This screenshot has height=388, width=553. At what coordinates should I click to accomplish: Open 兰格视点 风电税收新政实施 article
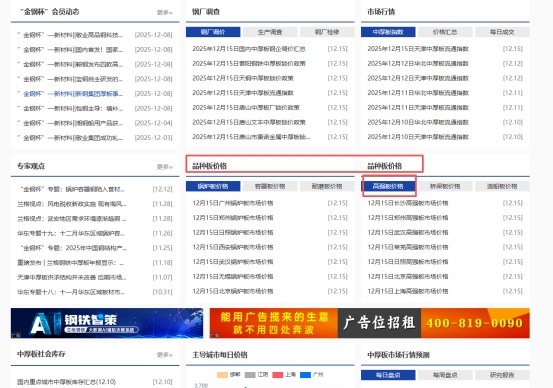[x=72, y=204]
